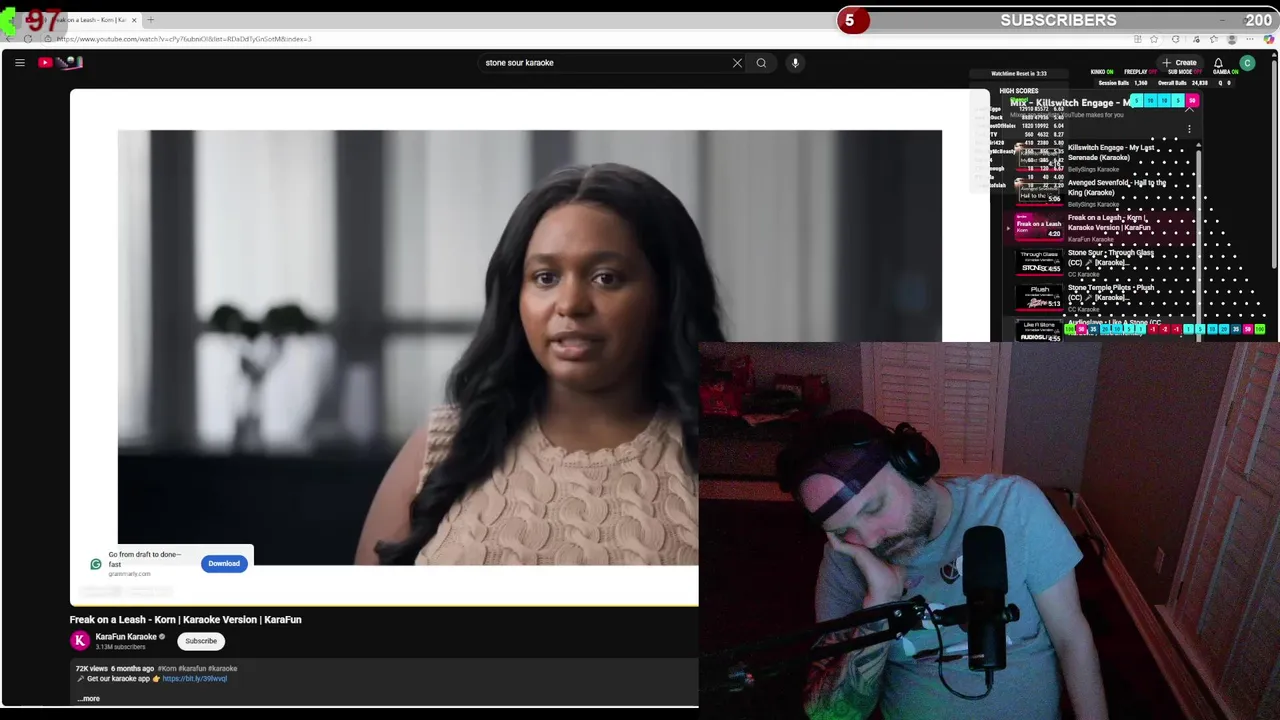Open the account avatar labeled C

[1247, 63]
